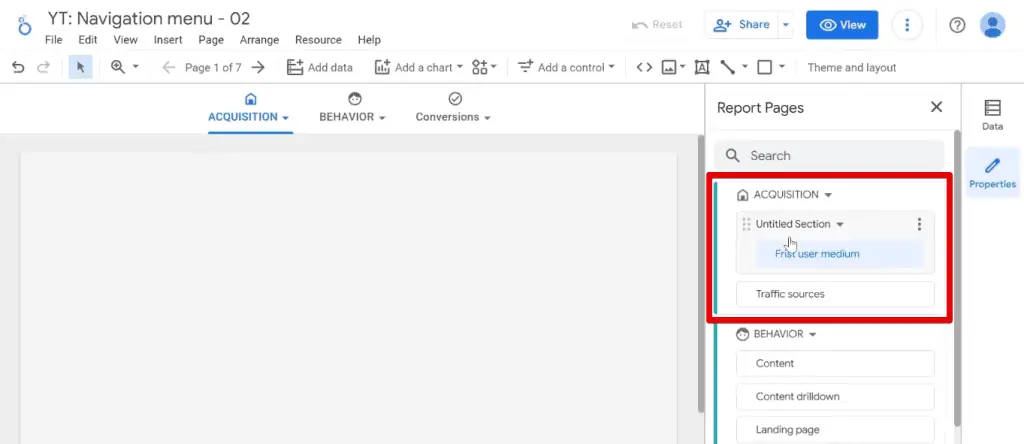Insert URL embed code icon

(645, 67)
